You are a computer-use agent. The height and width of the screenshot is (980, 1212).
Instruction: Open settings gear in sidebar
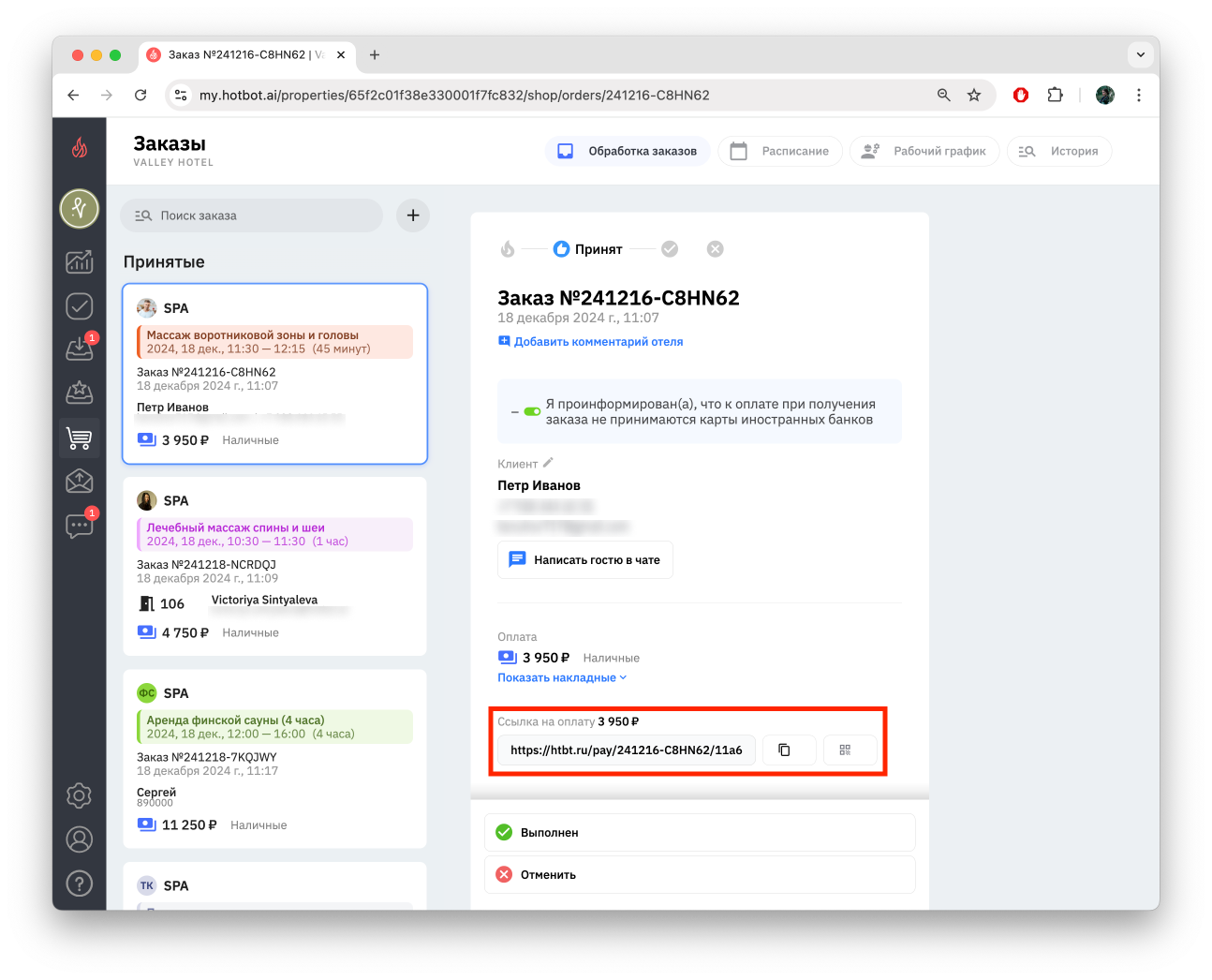click(x=80, y=795)
